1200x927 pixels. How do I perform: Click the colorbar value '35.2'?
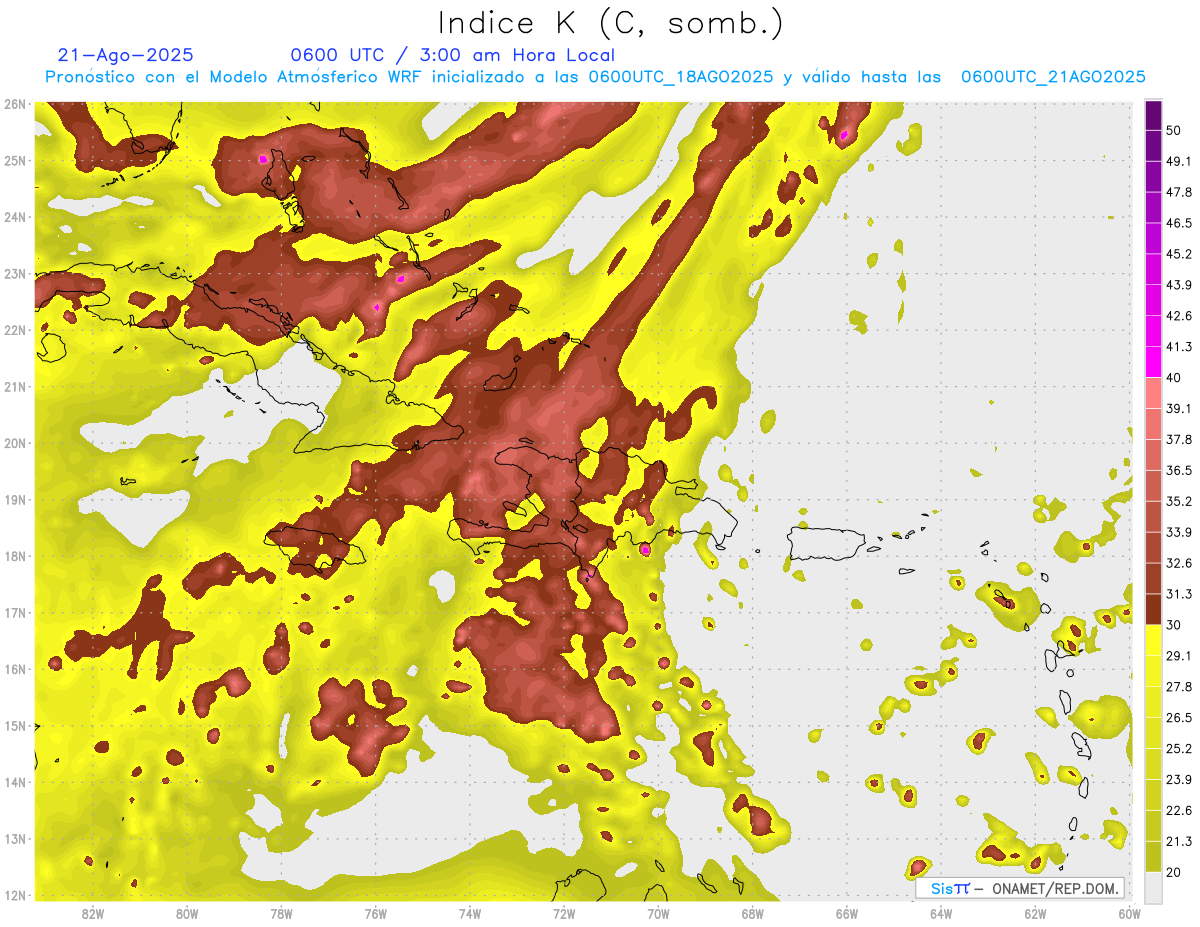(x=1179, y=501)
